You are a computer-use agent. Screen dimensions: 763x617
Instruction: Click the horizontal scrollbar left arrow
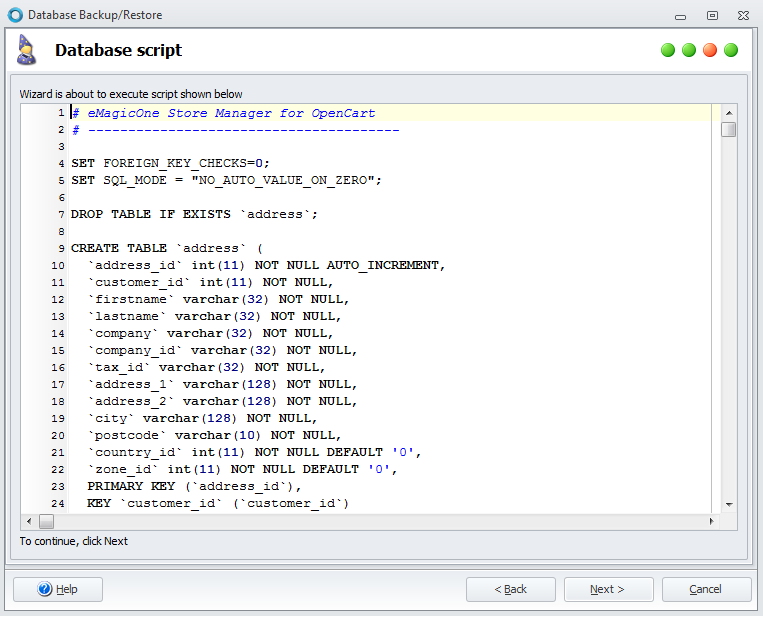pyautogui.click(x=29, y=522)
